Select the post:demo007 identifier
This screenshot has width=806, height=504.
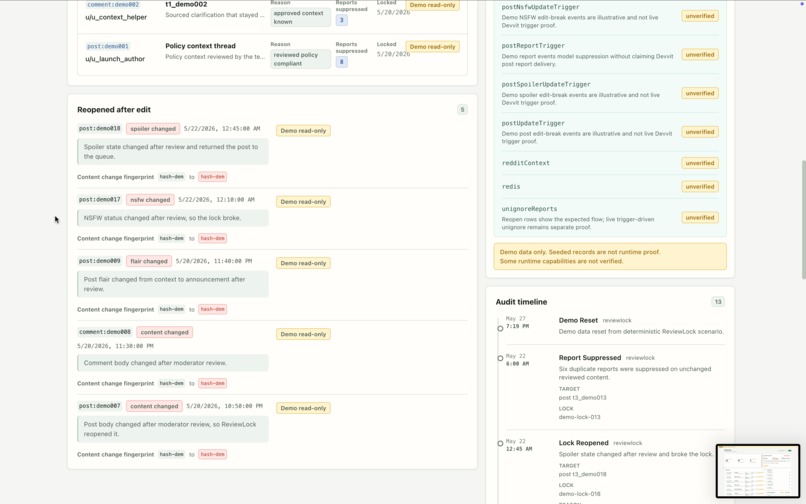point(100,406)
